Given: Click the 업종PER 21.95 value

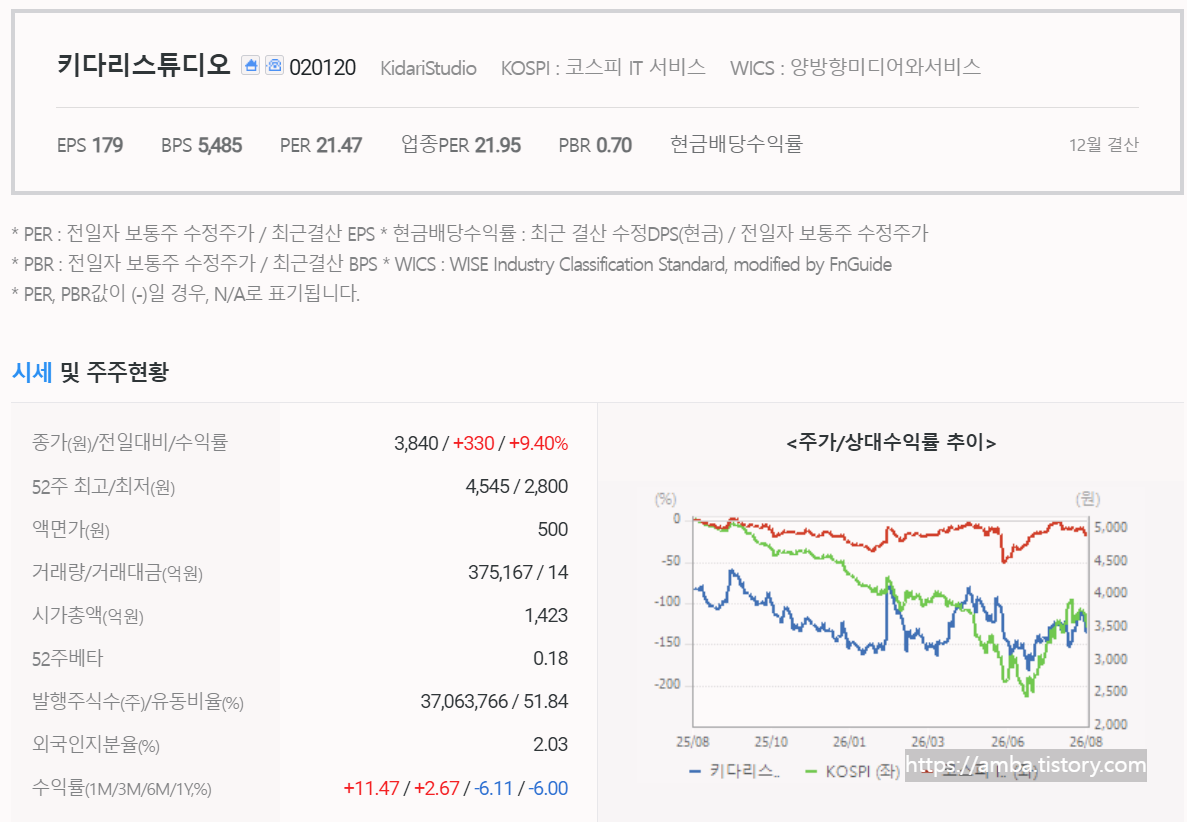Looking at the screenshot, I should (x=461, y=144).
